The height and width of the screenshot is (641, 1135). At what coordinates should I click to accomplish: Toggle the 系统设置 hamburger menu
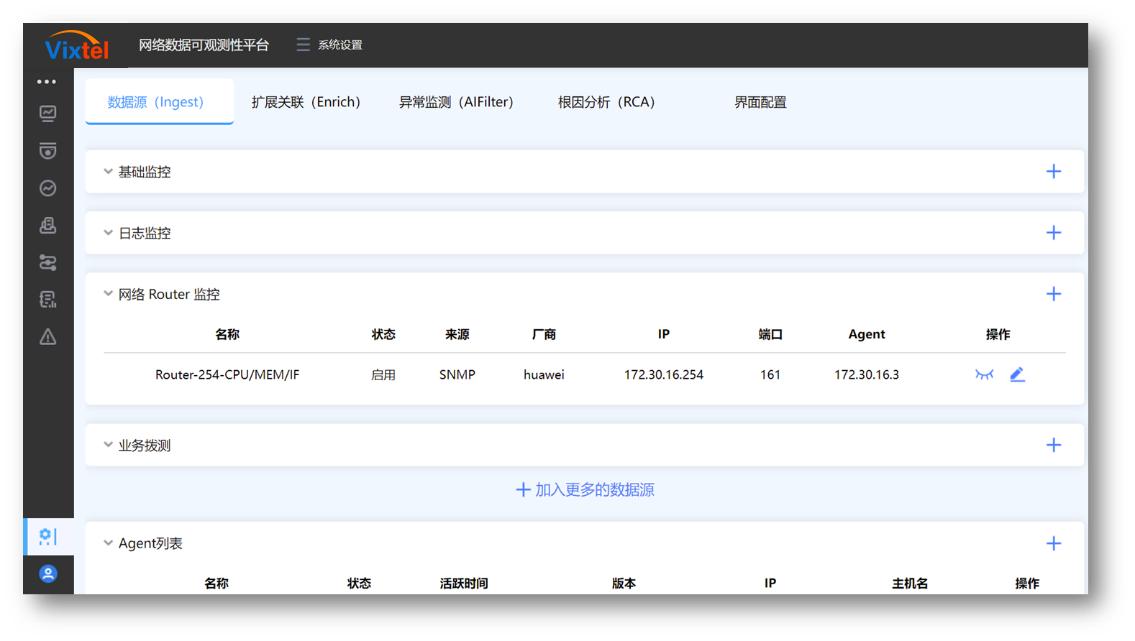[304, 45]
